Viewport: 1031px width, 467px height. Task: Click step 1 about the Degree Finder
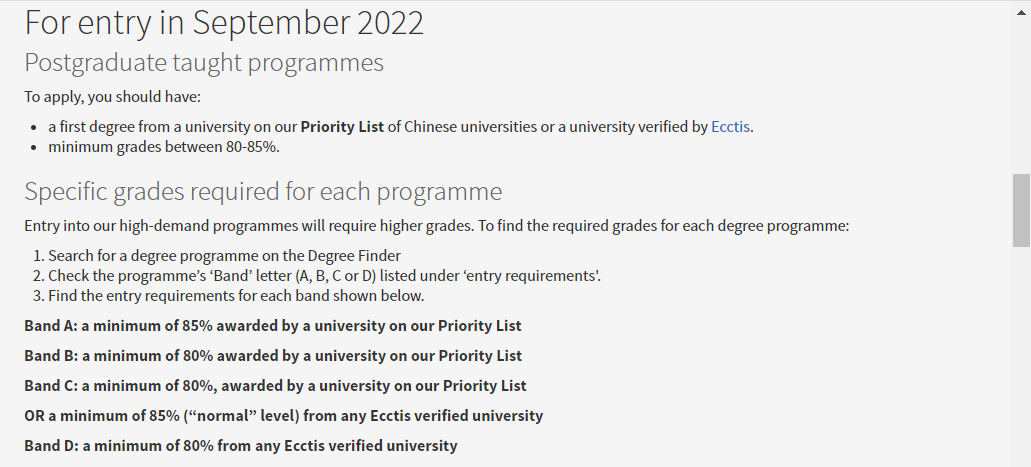pyautogui.click(x=224, y=256)
